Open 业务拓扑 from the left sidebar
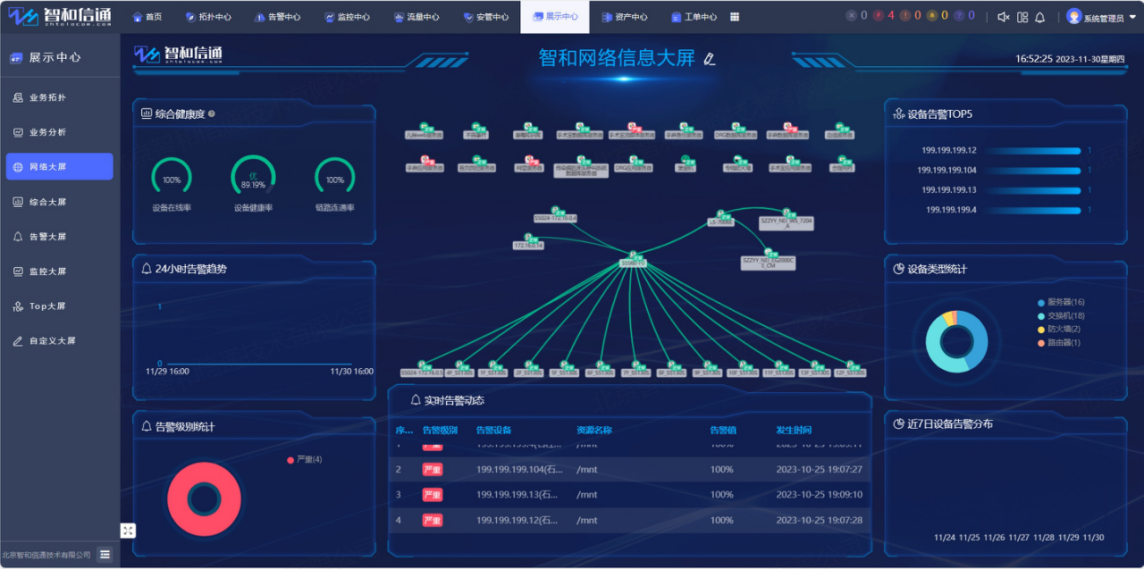The width and height of the screenshot is (1144, 569). tap(48, 98)
